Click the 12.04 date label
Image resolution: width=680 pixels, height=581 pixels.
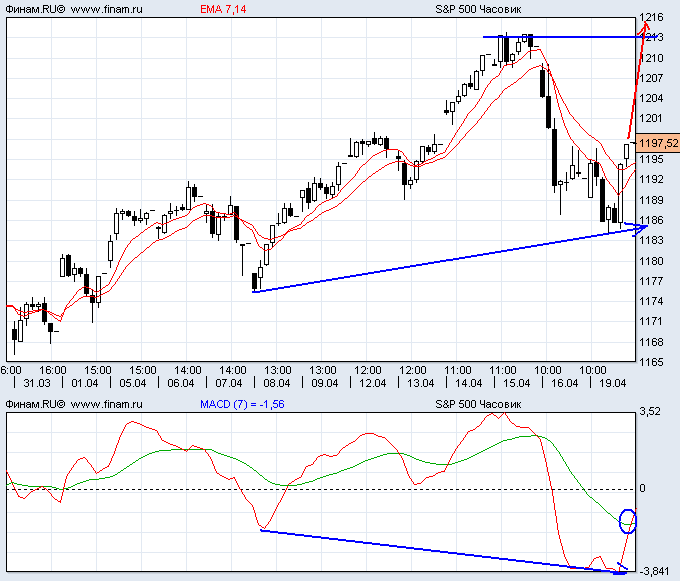pyautogui.click(x=373, y=383)
